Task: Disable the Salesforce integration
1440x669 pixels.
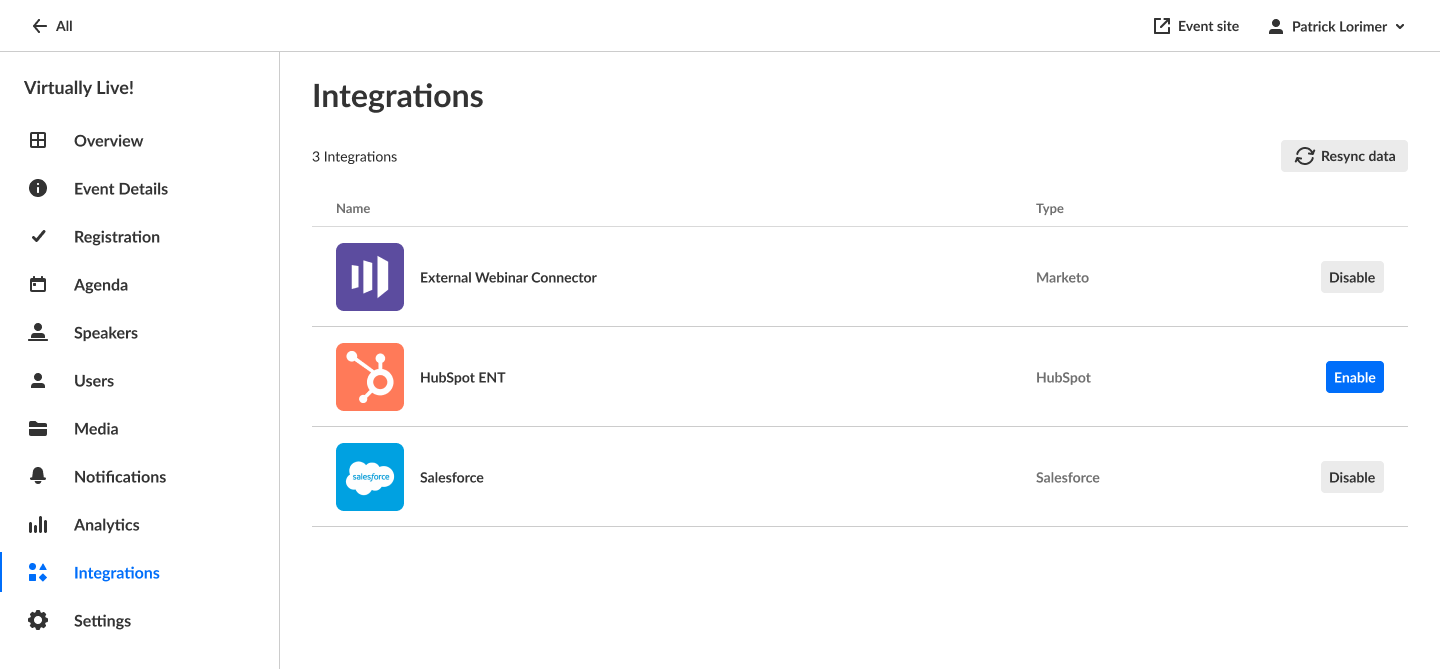Action: pyautogui.click(x=1352, y=477)
